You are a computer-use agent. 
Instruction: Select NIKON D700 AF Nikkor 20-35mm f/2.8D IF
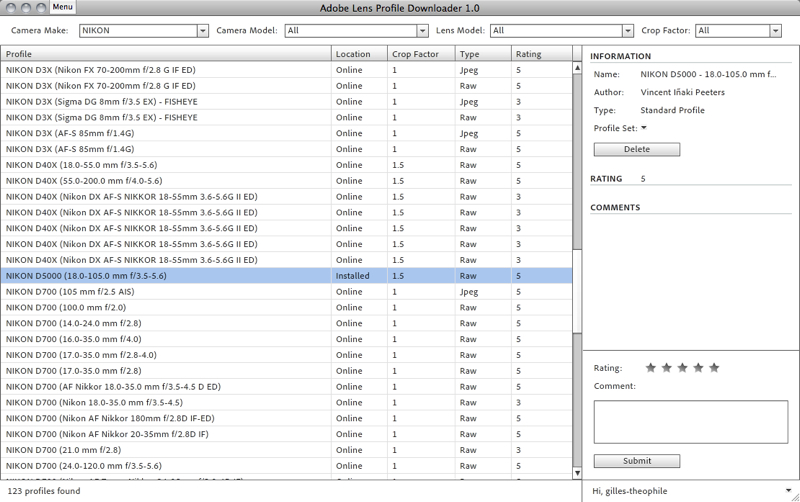point(286,434)
